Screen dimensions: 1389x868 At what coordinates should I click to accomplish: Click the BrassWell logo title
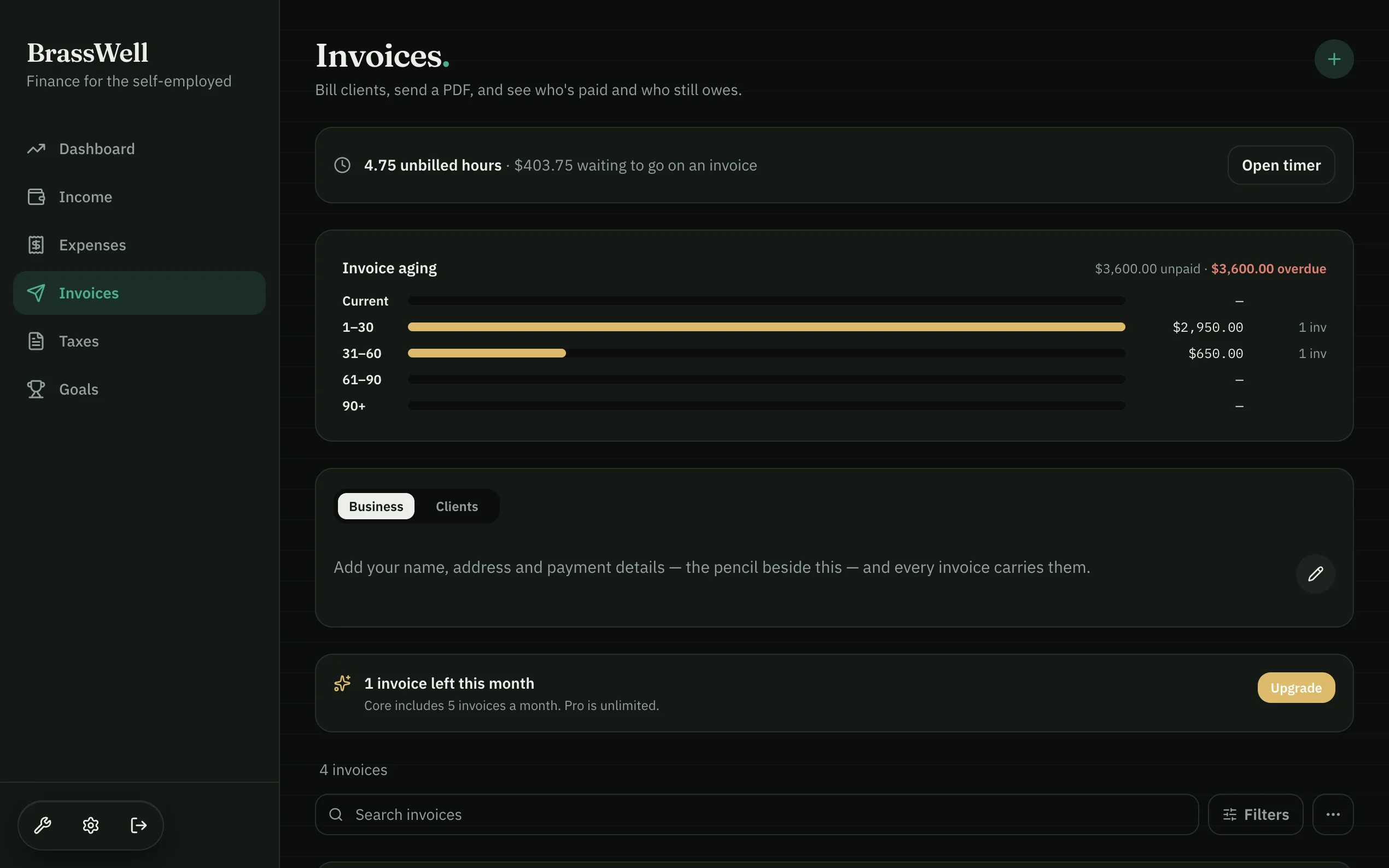87,53
